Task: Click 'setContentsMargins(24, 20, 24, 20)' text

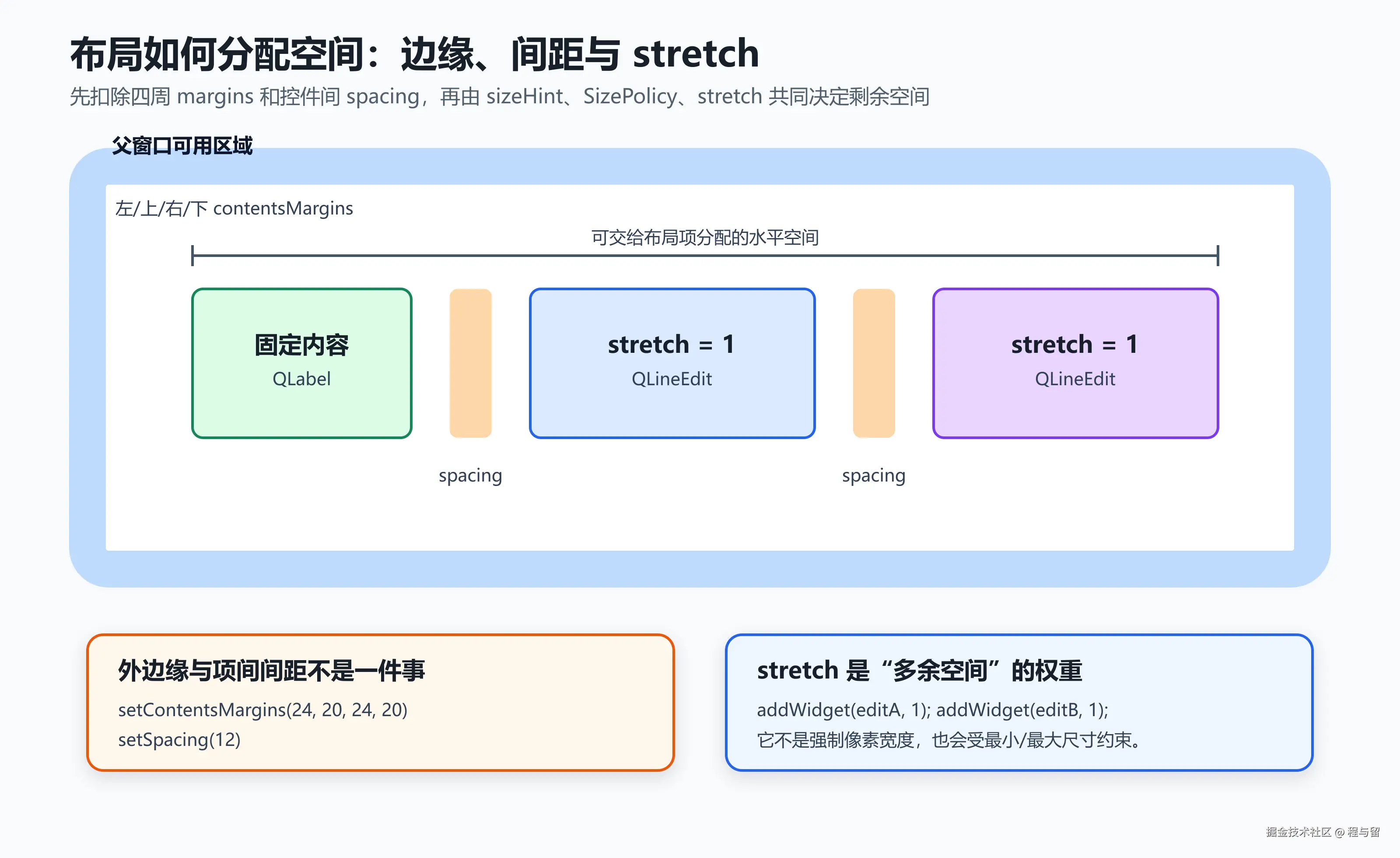Action: 263,710
